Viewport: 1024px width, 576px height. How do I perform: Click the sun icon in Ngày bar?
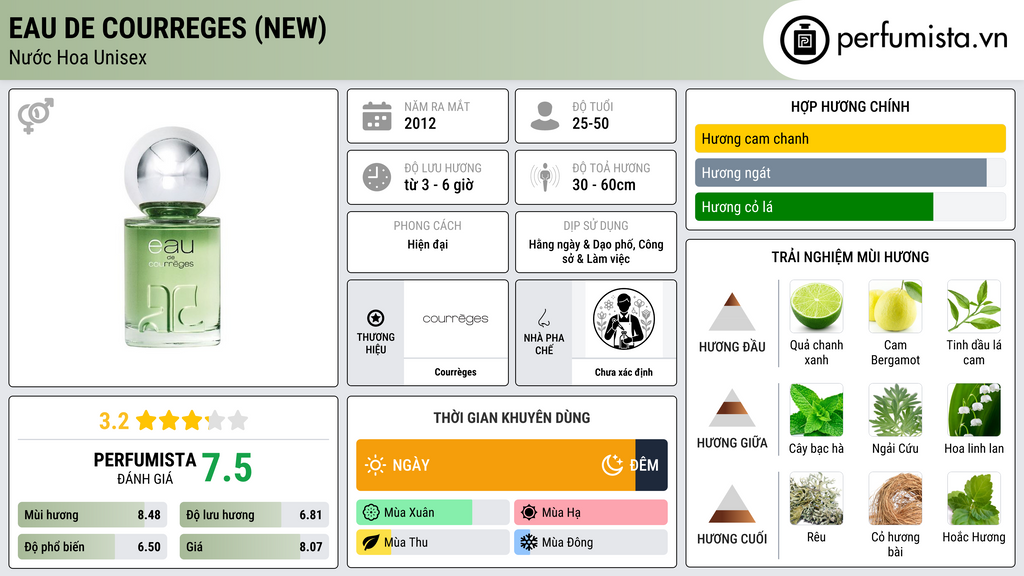coord(375,465)
